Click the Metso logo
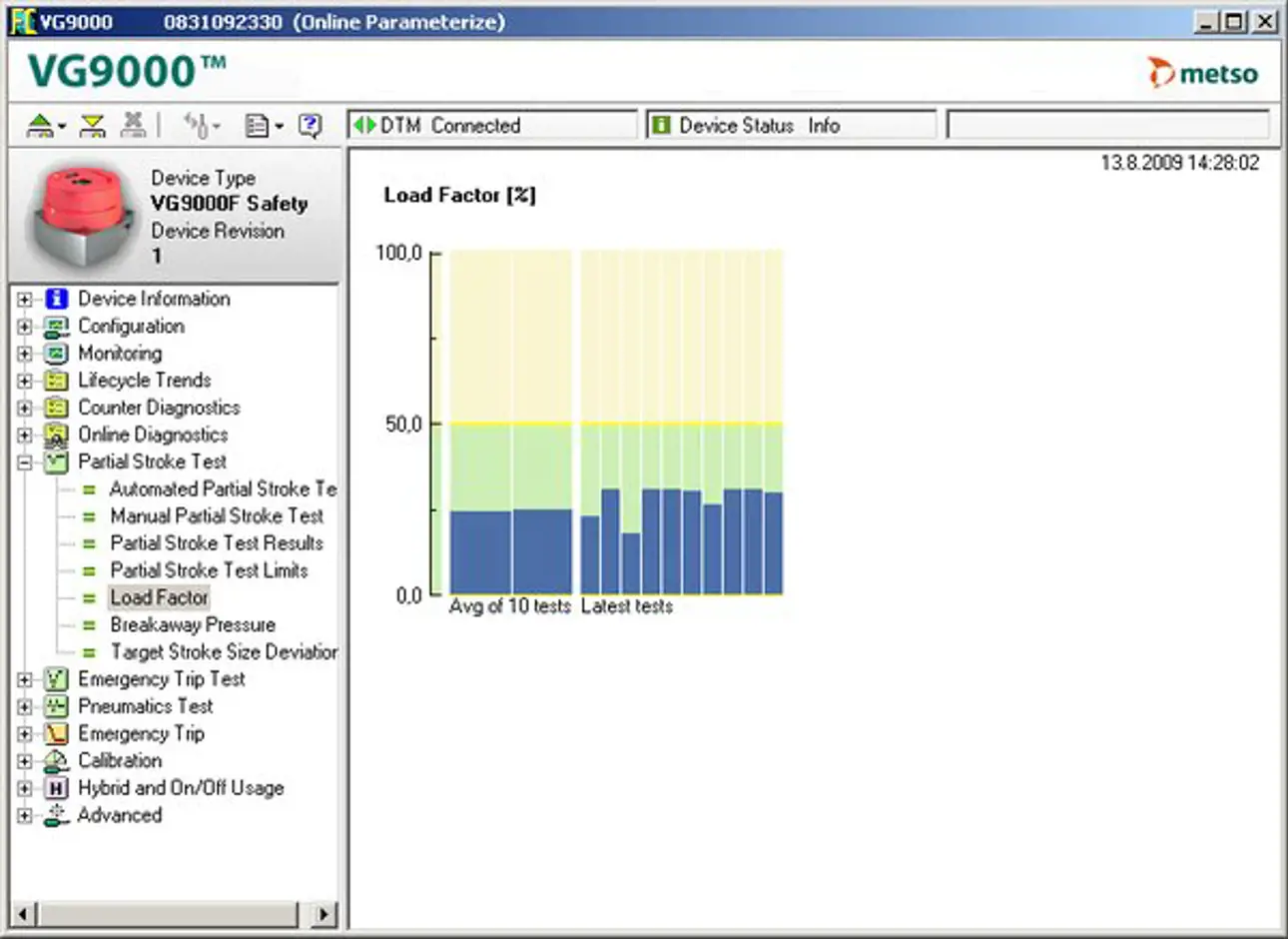This screenshot has height=939, width=1288. pyautogui.click(x=1202, y=73)
